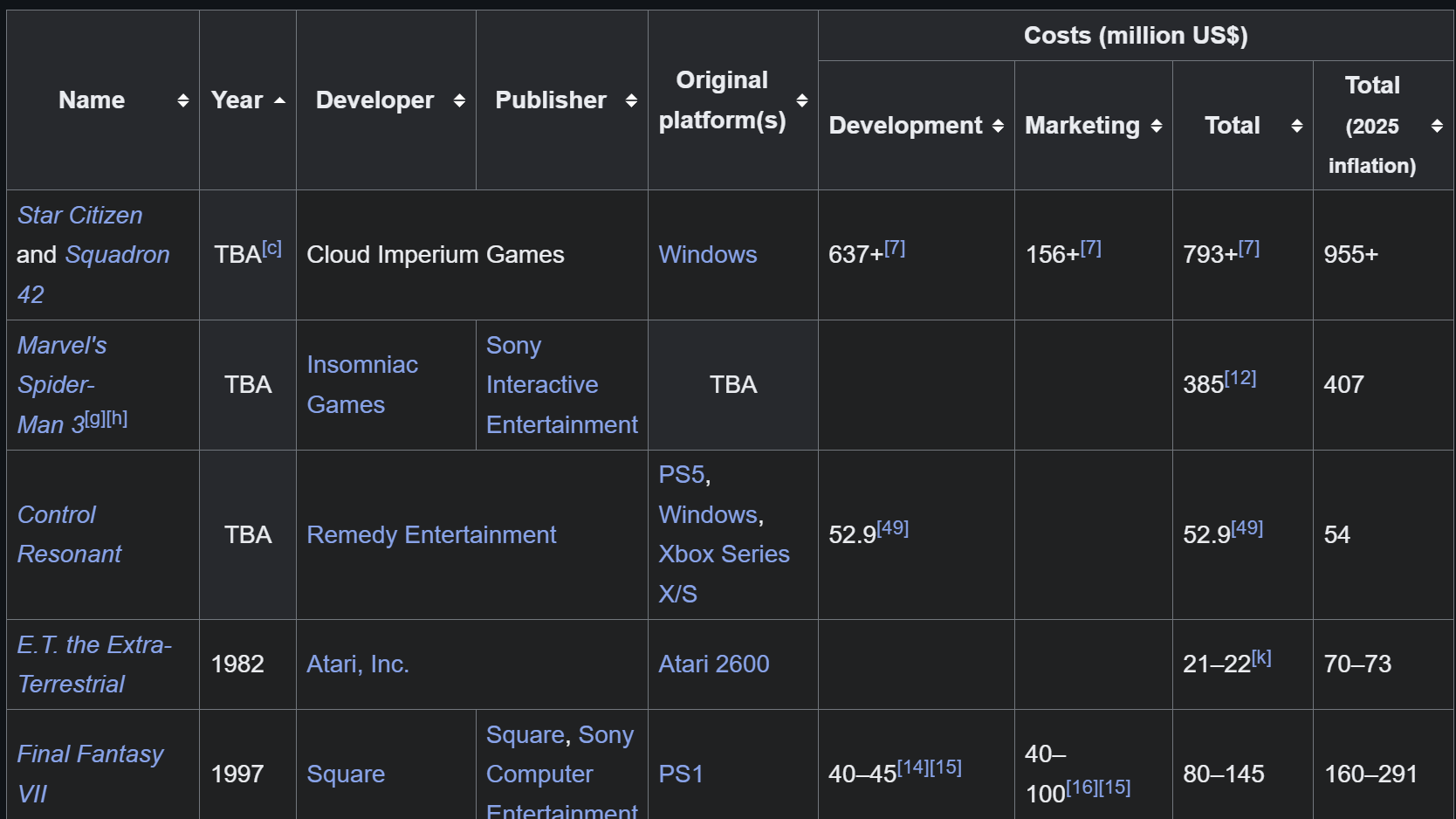This screenshot has width=1456, height=819.
Task: Click the '54' inflation total
Action: point(1337,535)
